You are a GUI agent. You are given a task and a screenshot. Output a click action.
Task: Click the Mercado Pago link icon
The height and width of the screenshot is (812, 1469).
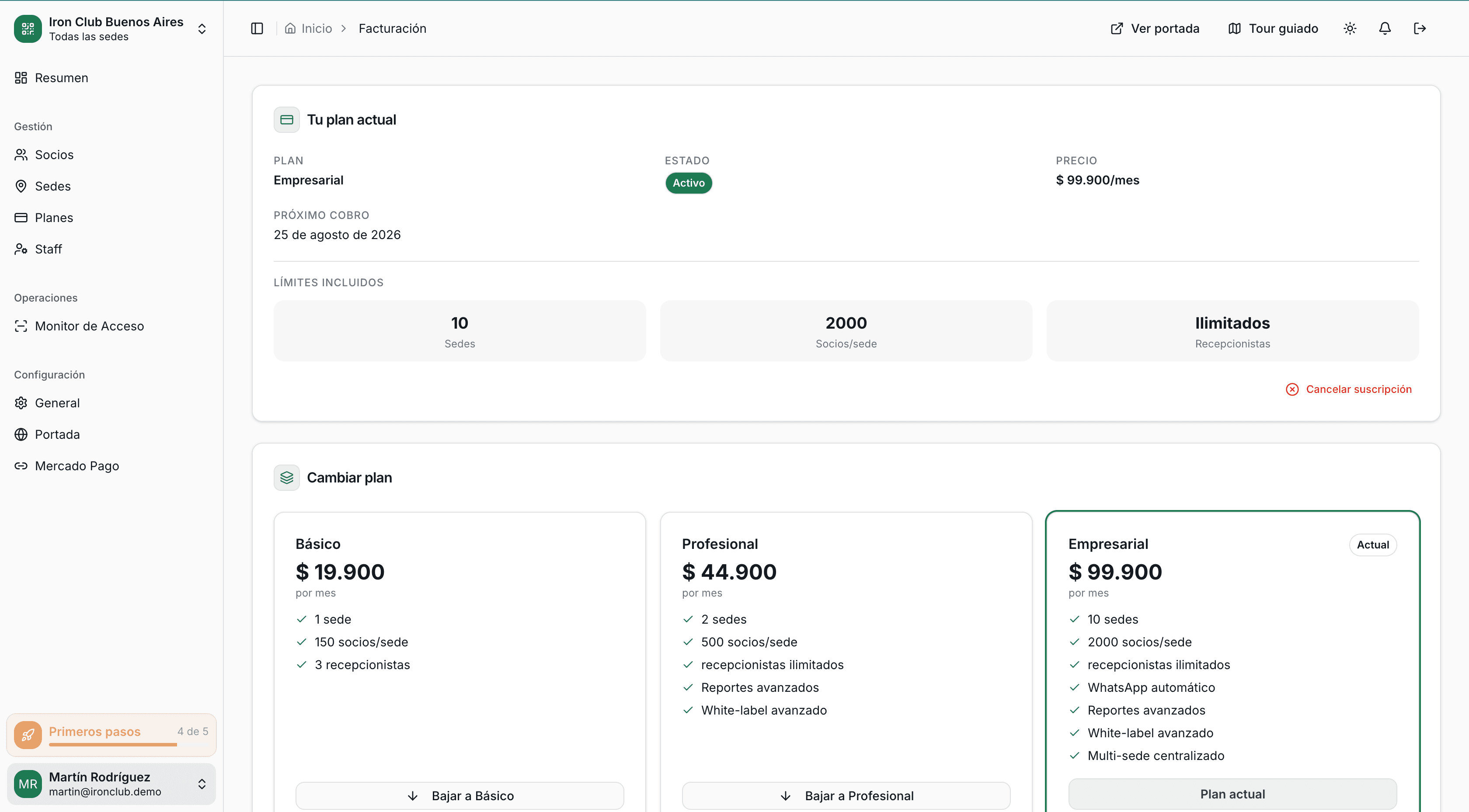tap(21, 465)
